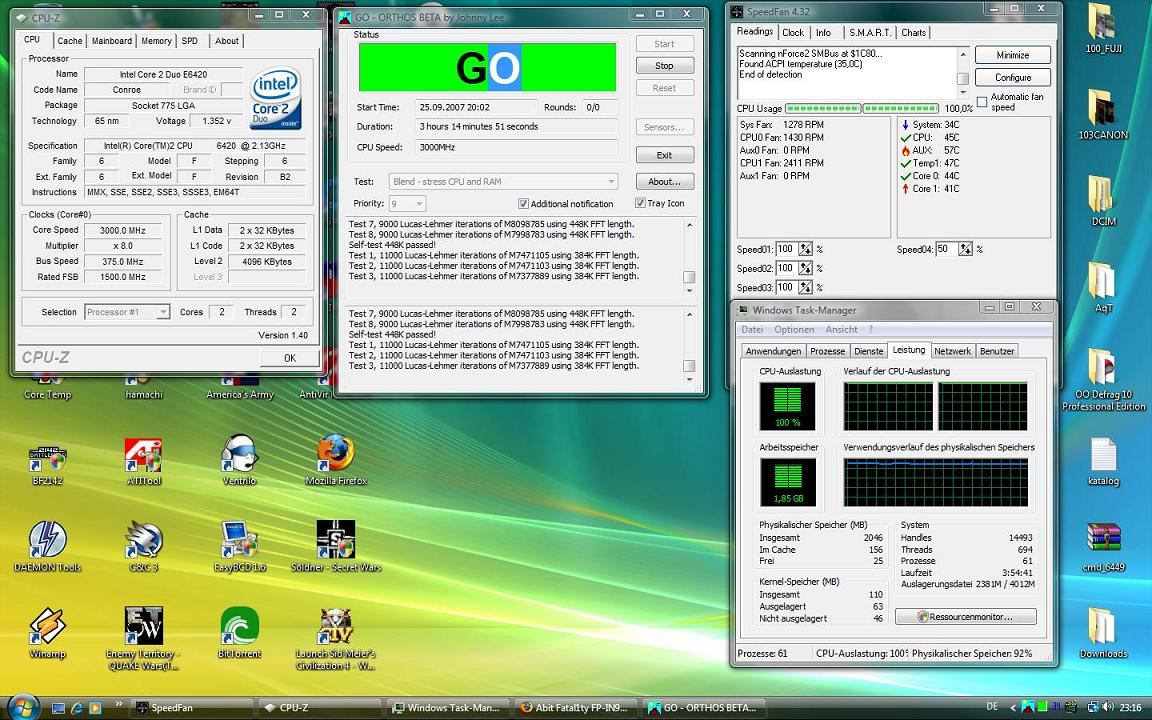Uncheck the Tray Icon checkbox

tap(640, 203)
